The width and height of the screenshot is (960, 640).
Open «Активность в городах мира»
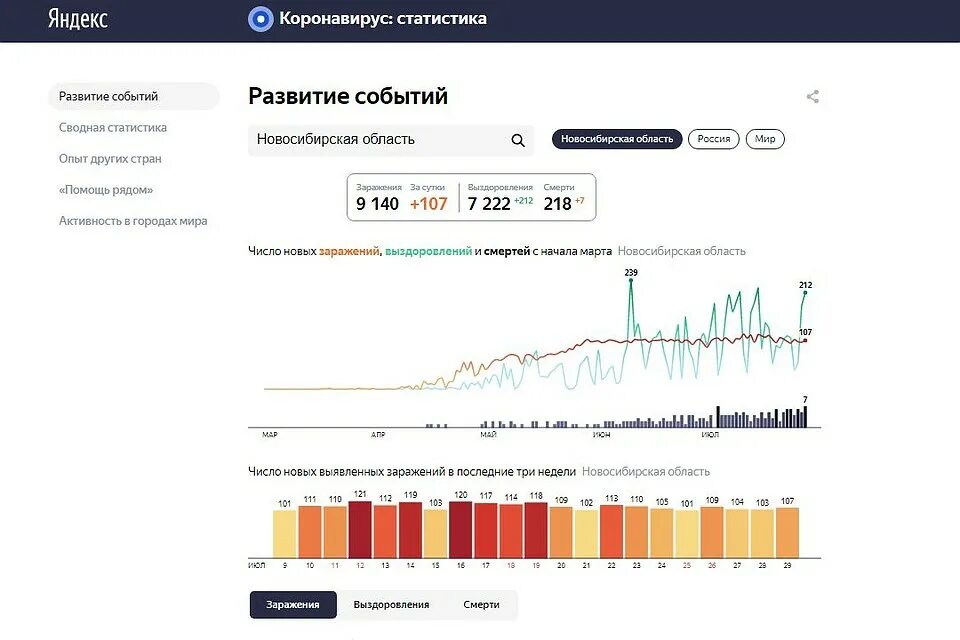pos(132,220)
